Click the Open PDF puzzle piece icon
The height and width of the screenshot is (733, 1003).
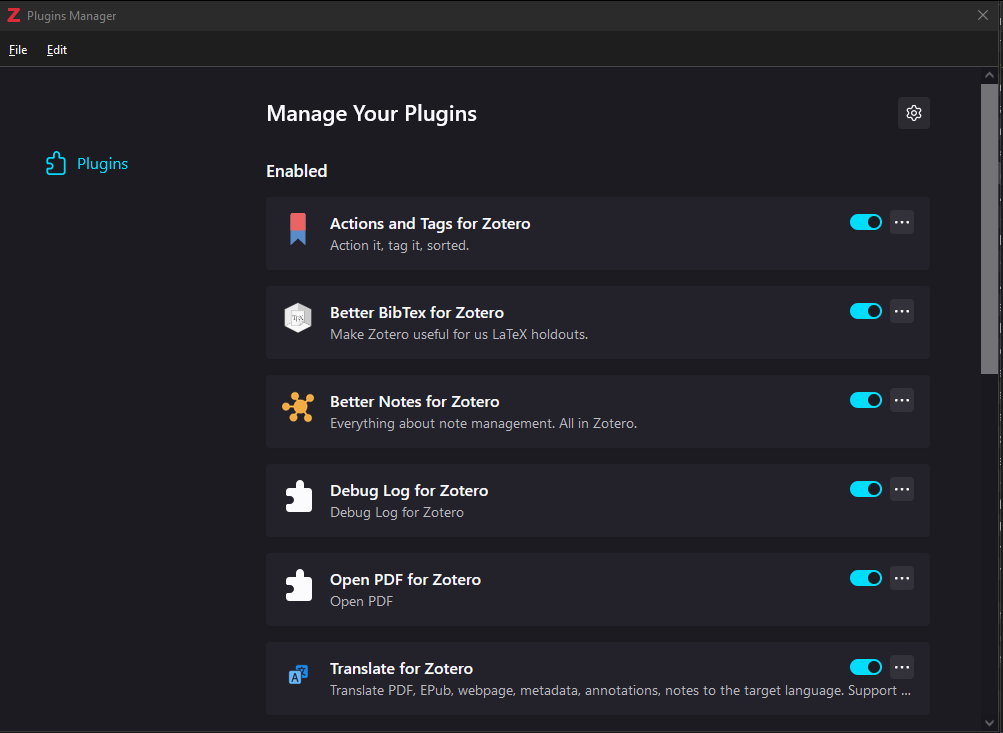coord(298,585)
